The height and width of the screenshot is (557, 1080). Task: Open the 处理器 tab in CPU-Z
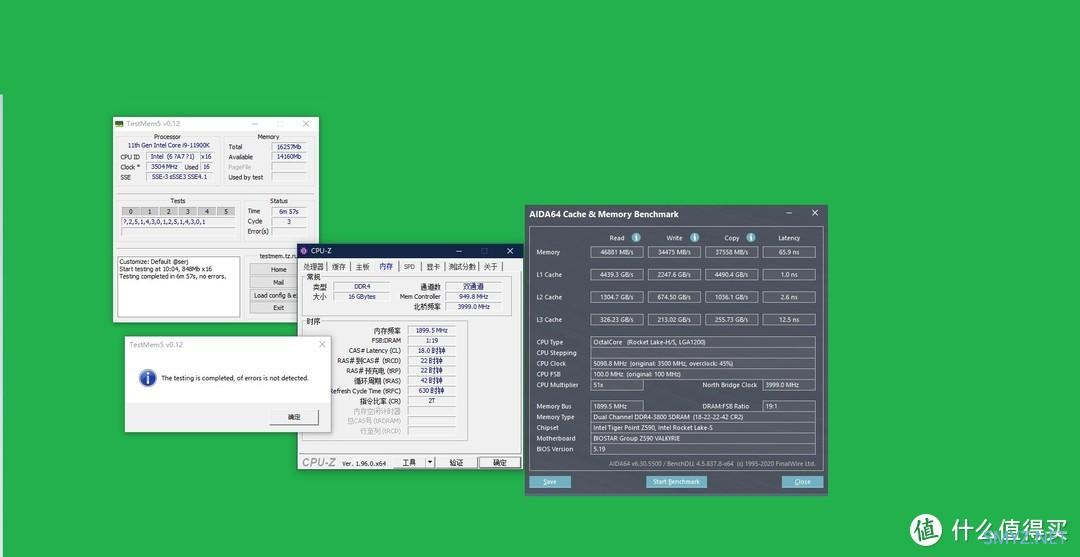(313, 266)
